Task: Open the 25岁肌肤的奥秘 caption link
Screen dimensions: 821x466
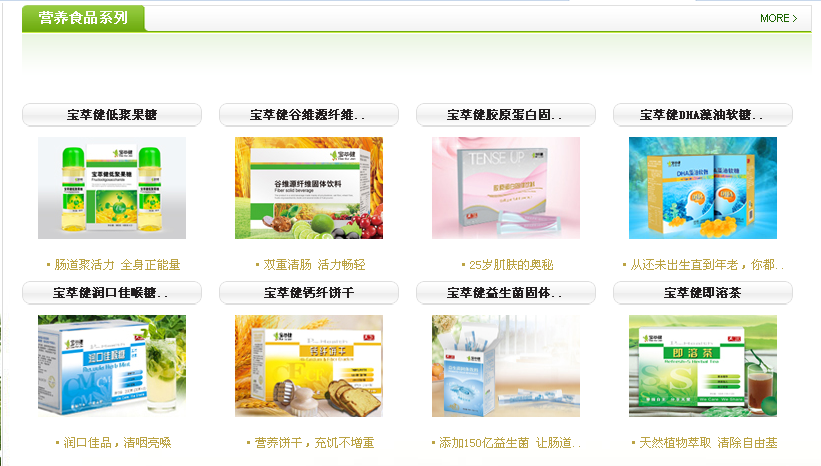Action: (511, 265)
